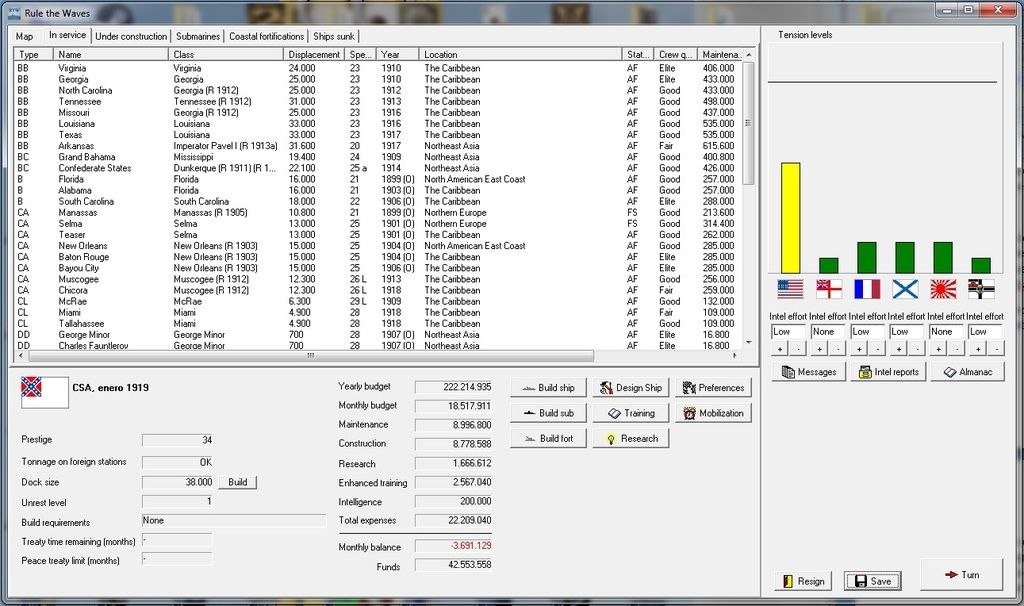Click the Rule the Waves title bar icon

click(14, 12)
